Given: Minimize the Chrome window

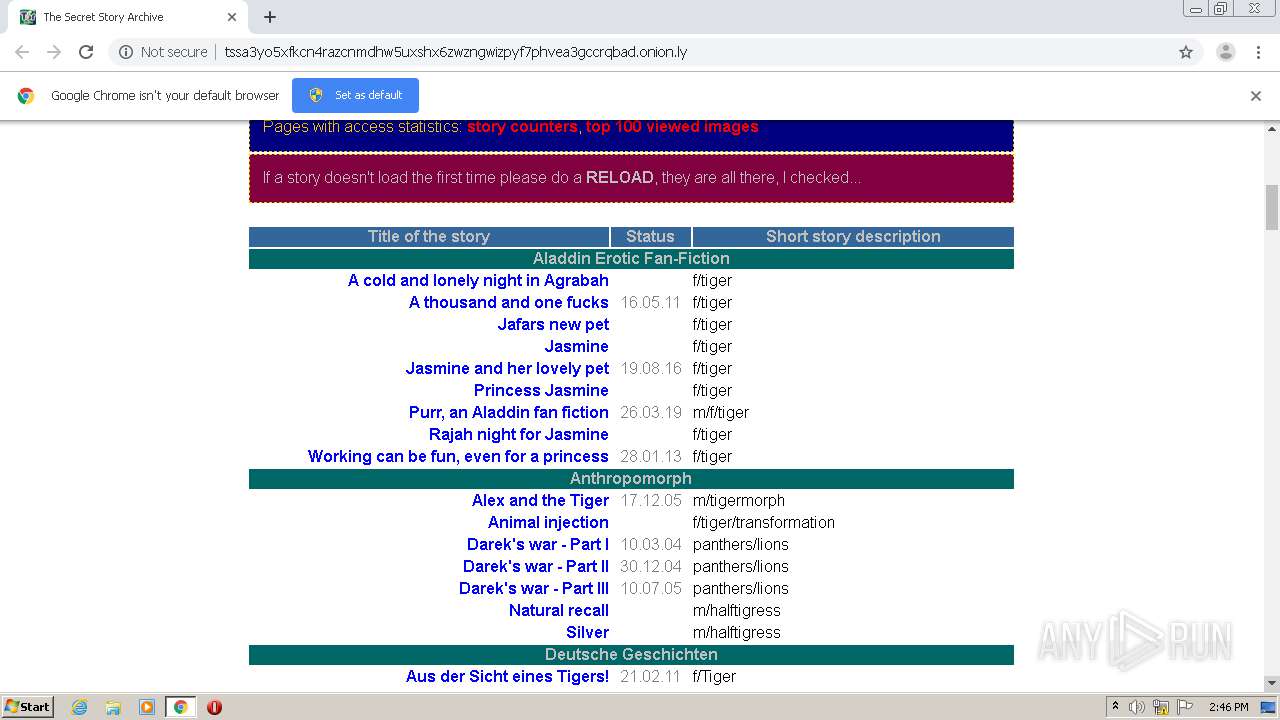Looking at the screenshot, I should 1196,9.
